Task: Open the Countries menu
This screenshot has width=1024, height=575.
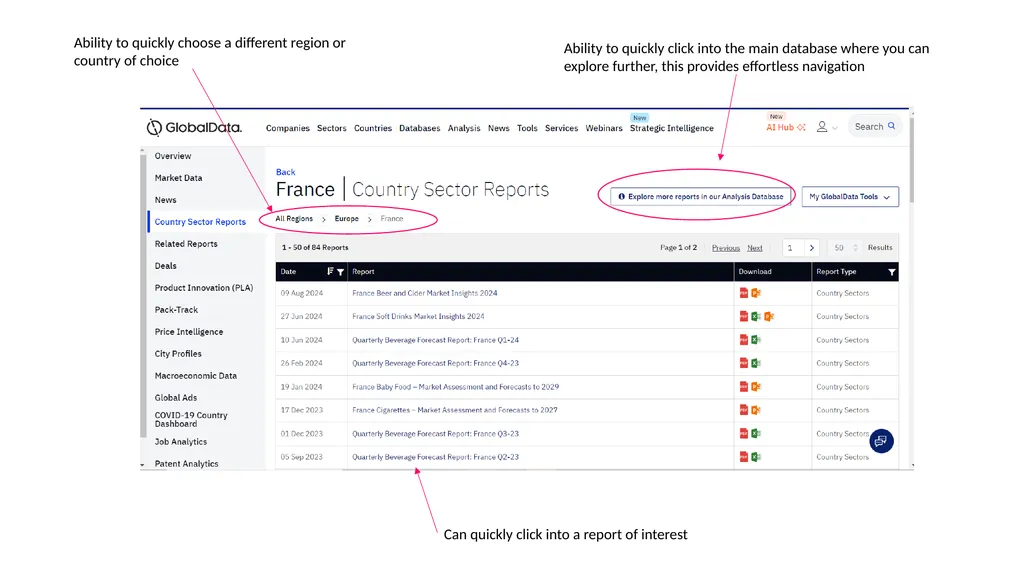Action: 373,128
